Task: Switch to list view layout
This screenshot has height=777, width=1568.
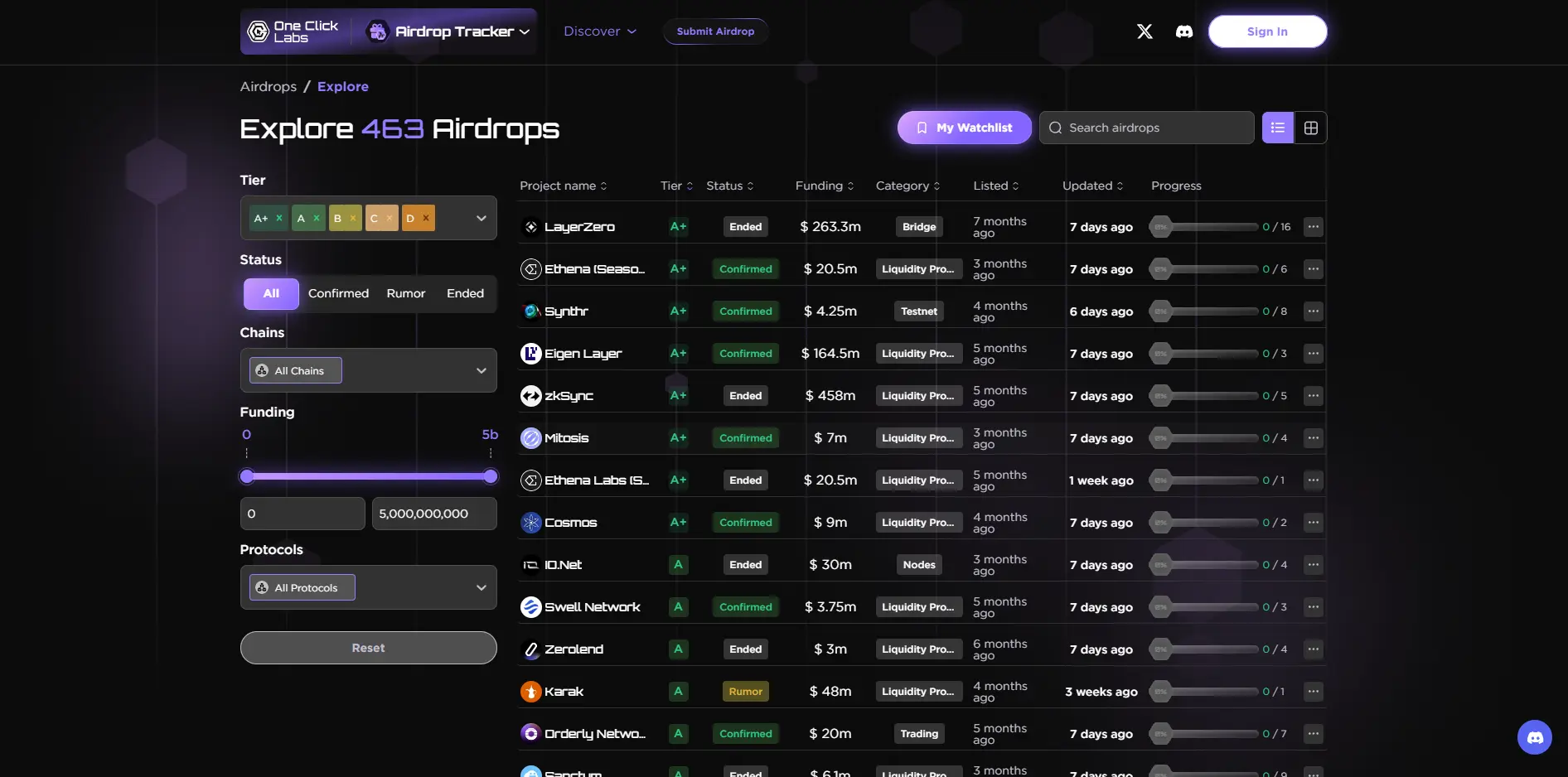Action: [x=1277, y=128]
